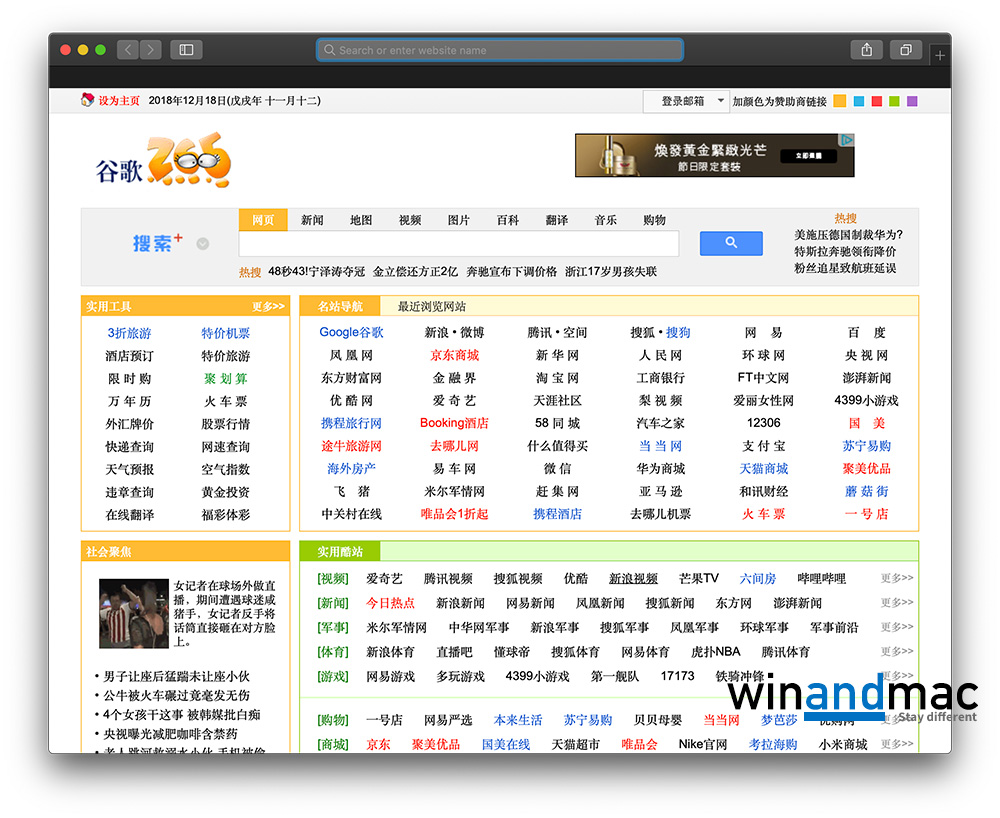Image resolution: width=1000 pixels, height=818 pixels.
Task: Open the 登录邮箱 dropdown
Action: (x=686, y=101)
